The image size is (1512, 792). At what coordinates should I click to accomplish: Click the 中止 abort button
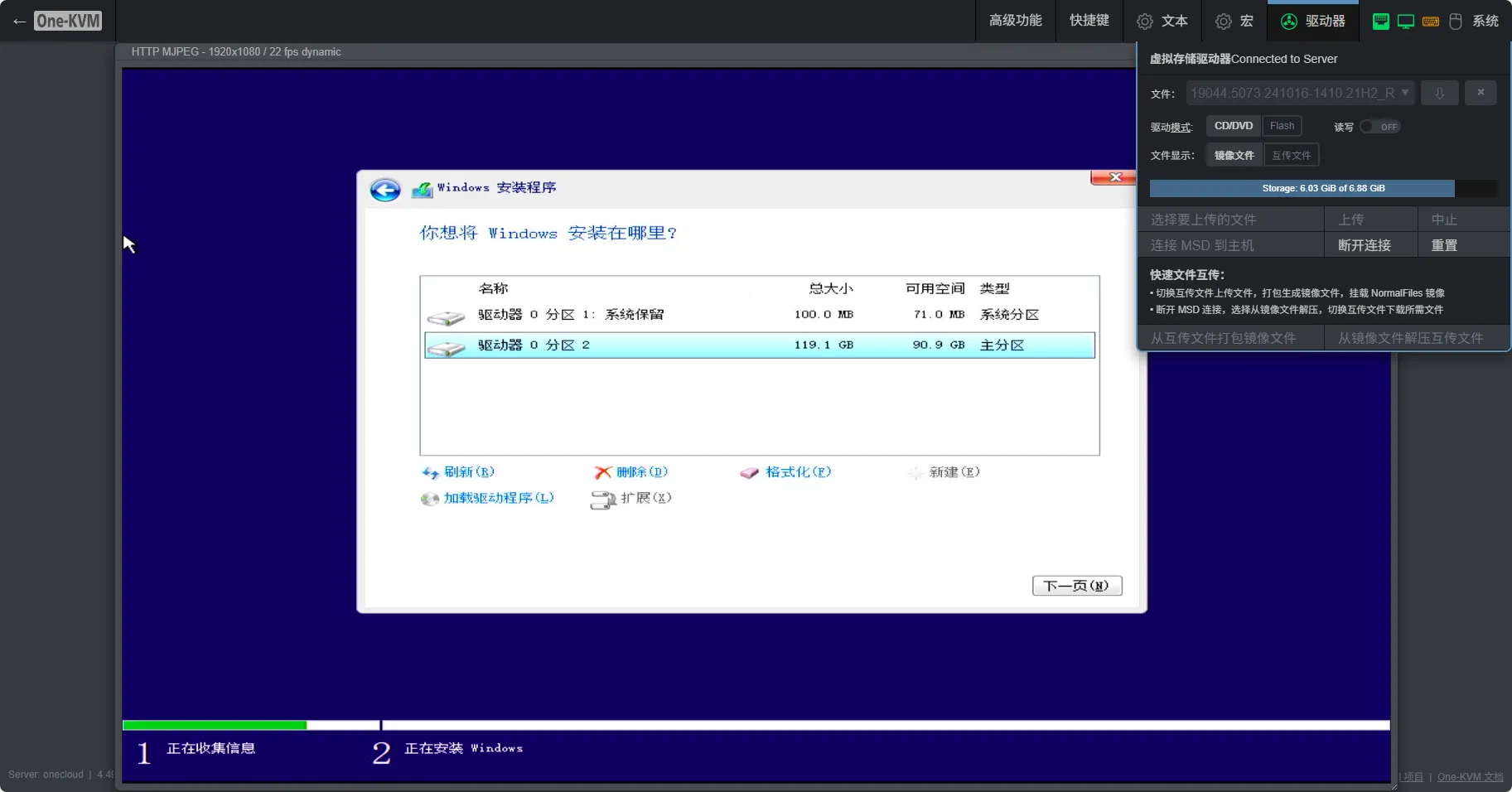1464,220
